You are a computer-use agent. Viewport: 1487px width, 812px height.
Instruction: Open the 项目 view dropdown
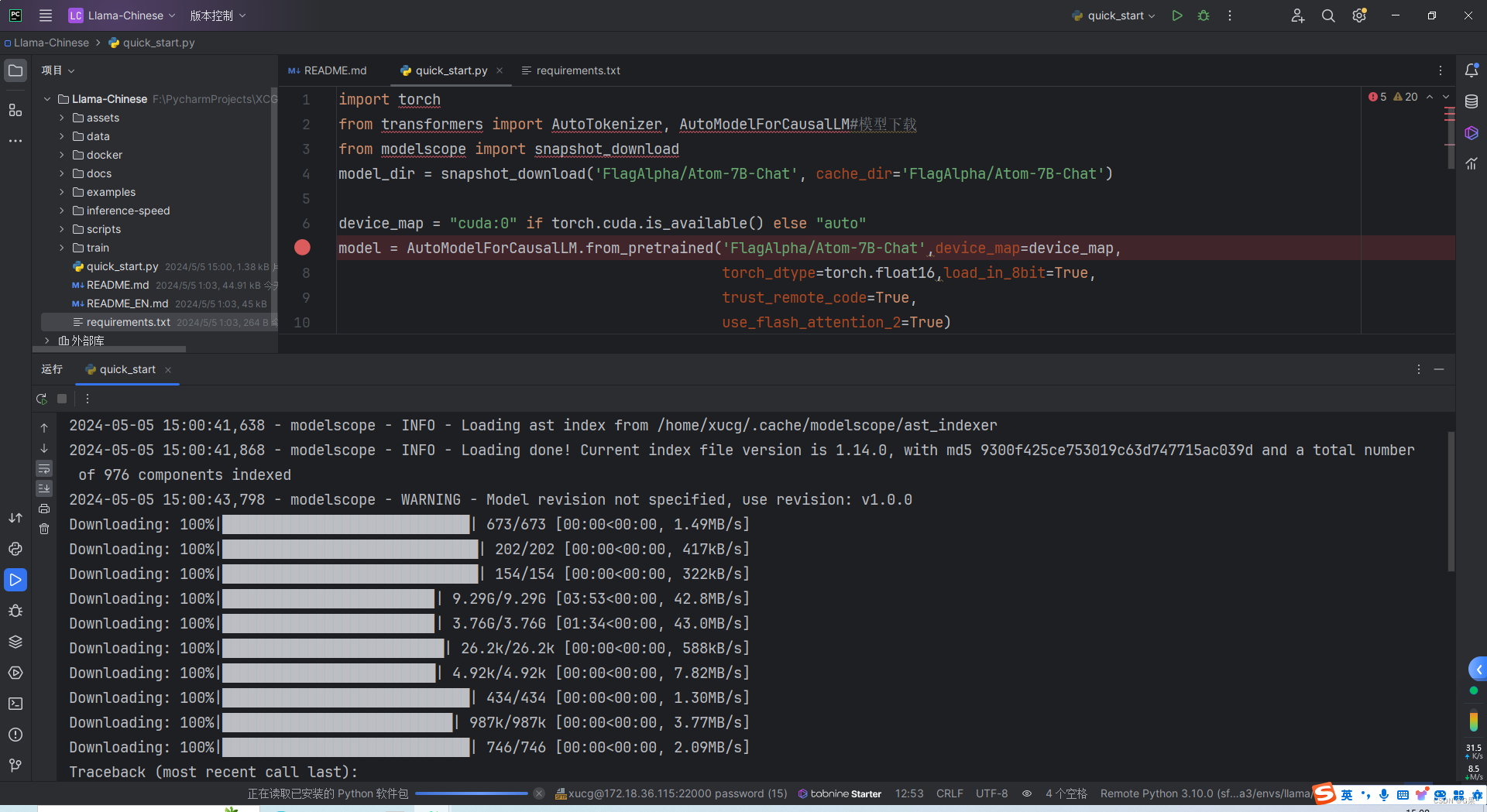click(x=58, y=70)
